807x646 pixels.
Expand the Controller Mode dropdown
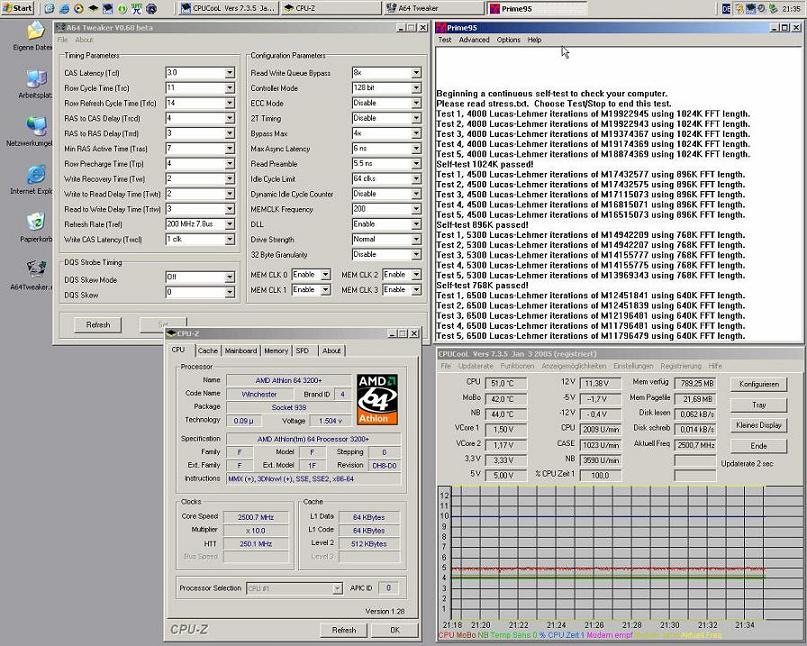[x=416, y=88]
